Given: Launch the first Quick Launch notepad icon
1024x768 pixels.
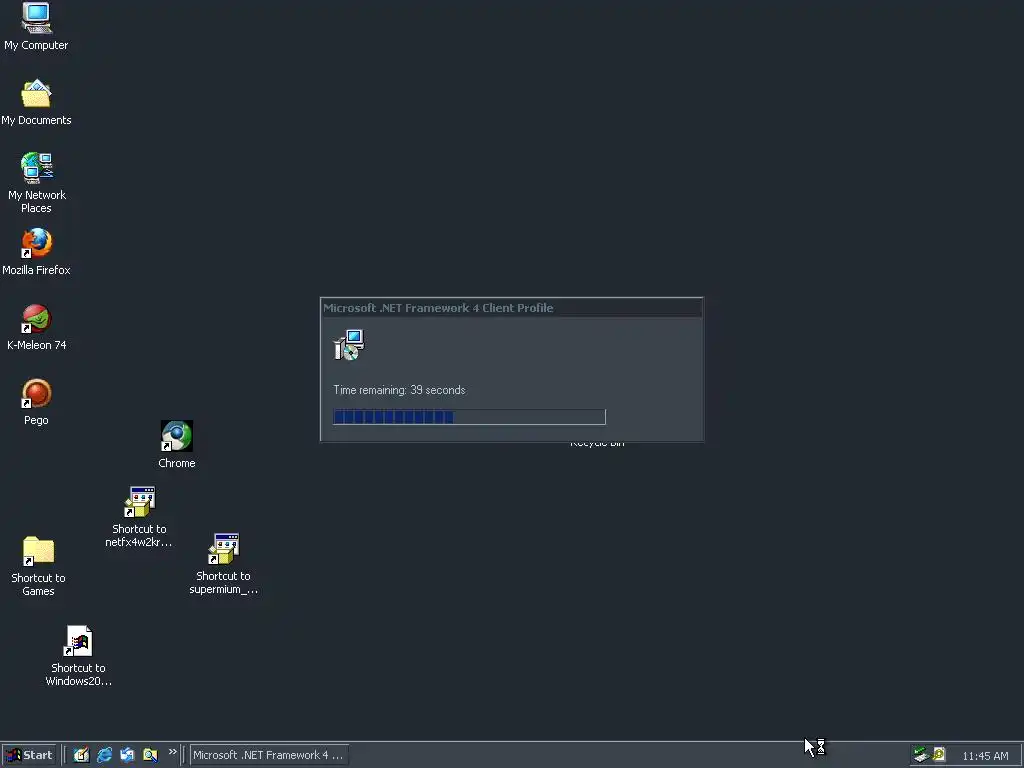Looking at the screenshot, I should pos(81,755).
